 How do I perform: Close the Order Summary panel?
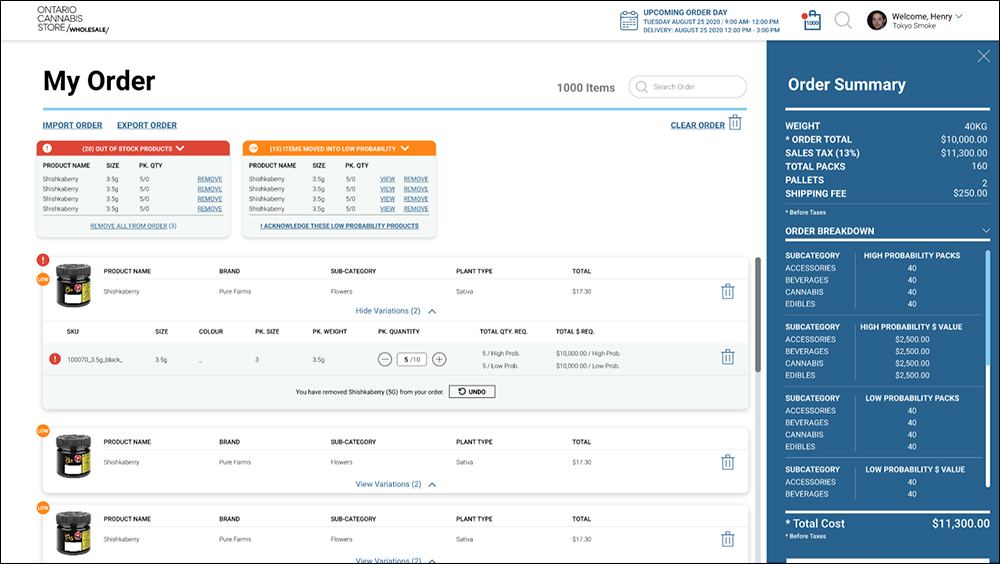983,57
